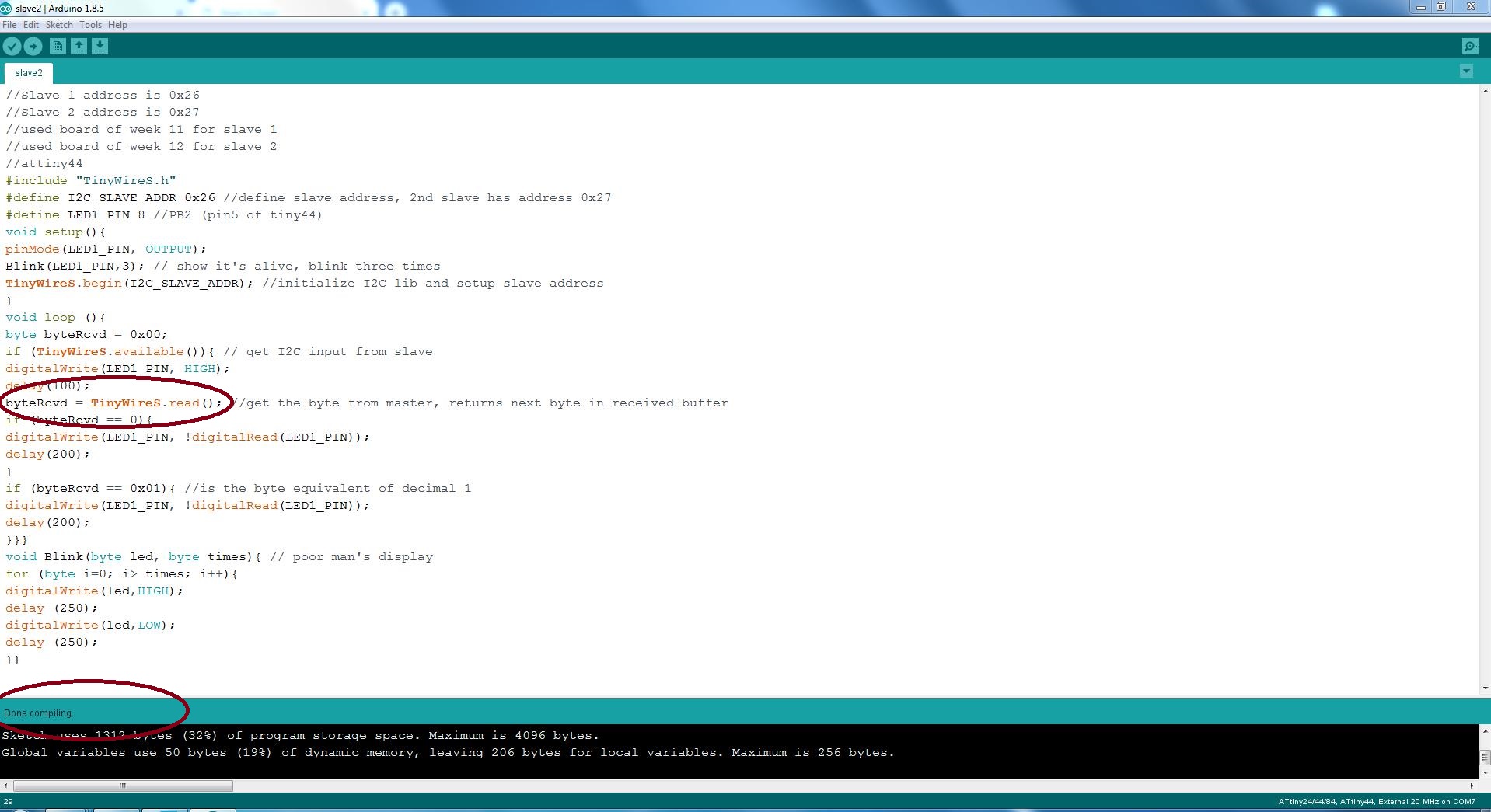Click the code editor's scroll-up arrow
This screenshot has width=1491, height=812.
click(1485, 90)
